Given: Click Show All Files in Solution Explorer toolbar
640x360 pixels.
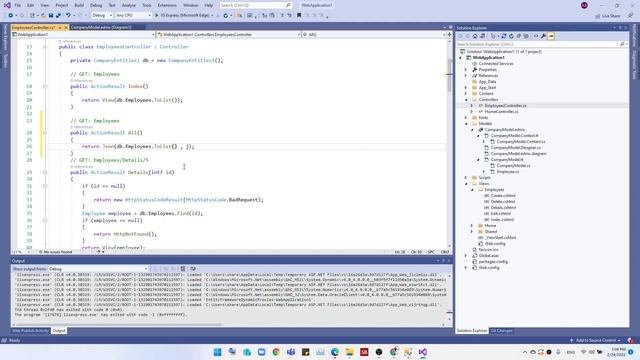Looking at the screenshot, I should pyautogui.click(x=526, y=36).
